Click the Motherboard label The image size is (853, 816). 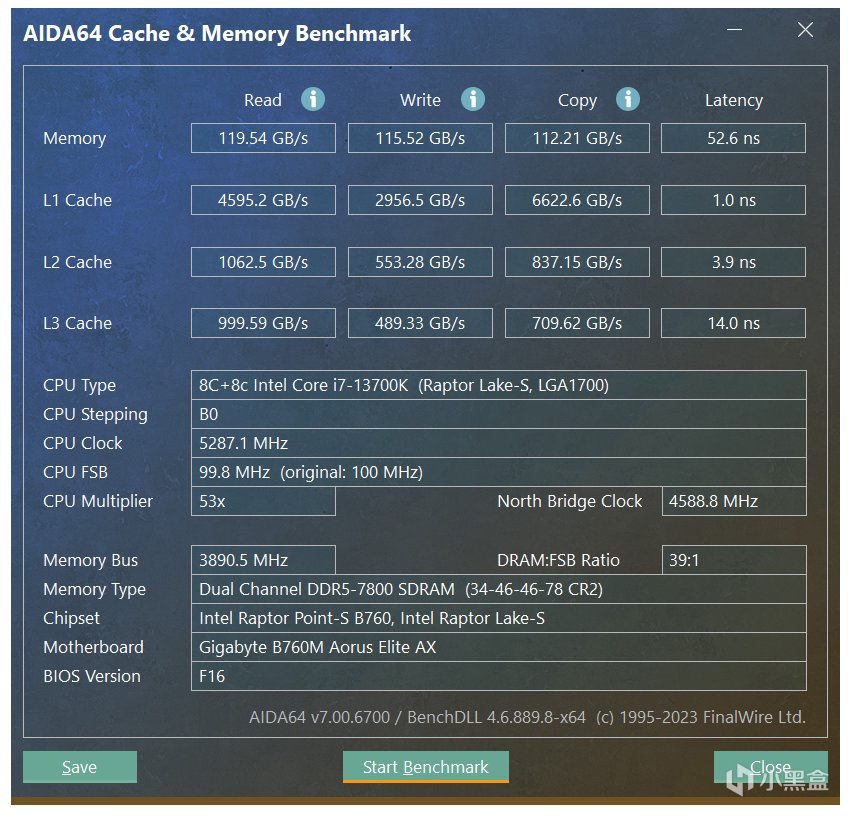pyautogui.click(x=94, y=647)
